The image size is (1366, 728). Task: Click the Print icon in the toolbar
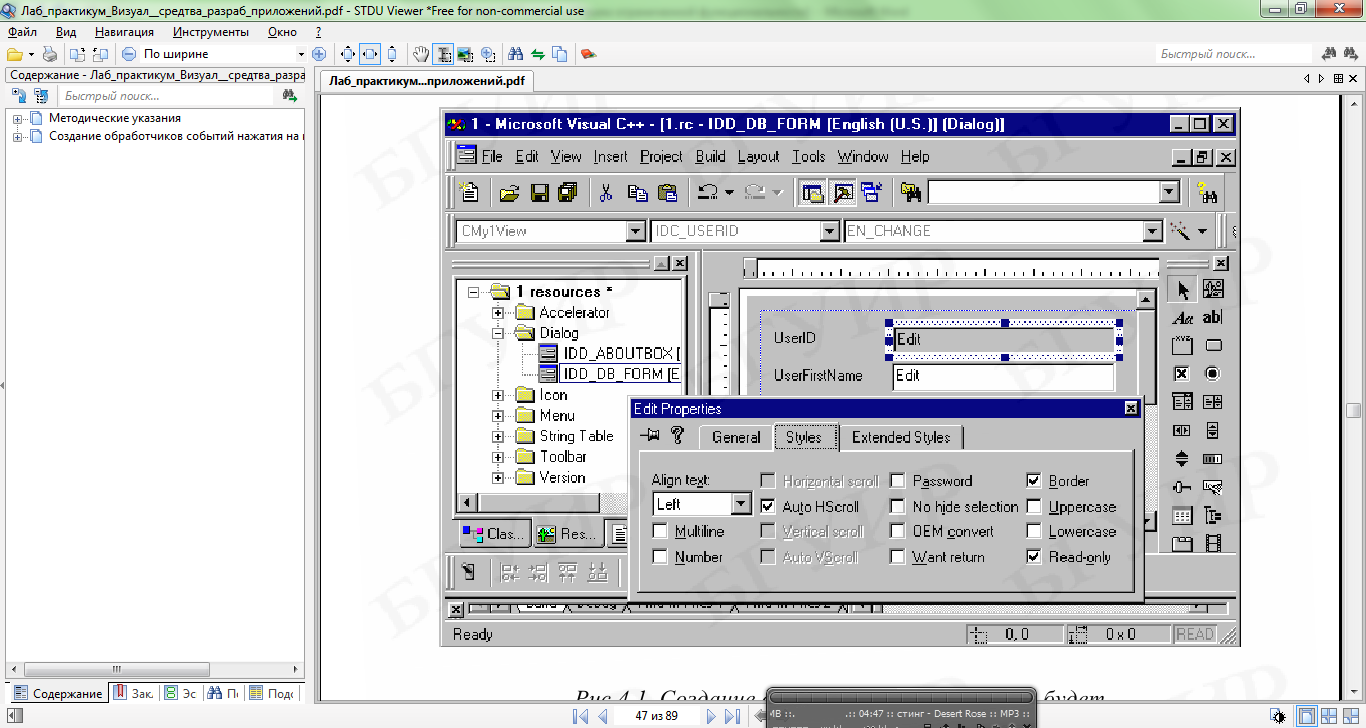49,54
